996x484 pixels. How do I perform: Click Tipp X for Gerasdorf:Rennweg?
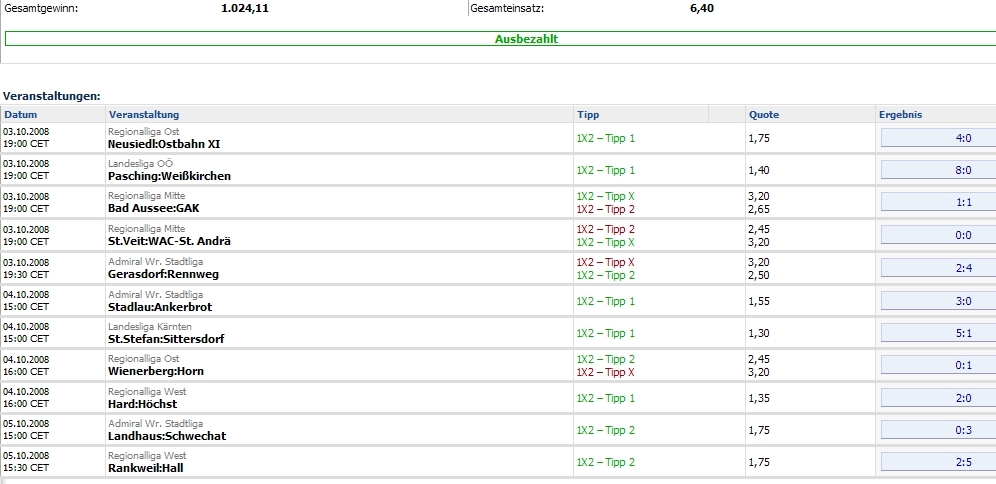pyautogui.click(x=605, y=262)
